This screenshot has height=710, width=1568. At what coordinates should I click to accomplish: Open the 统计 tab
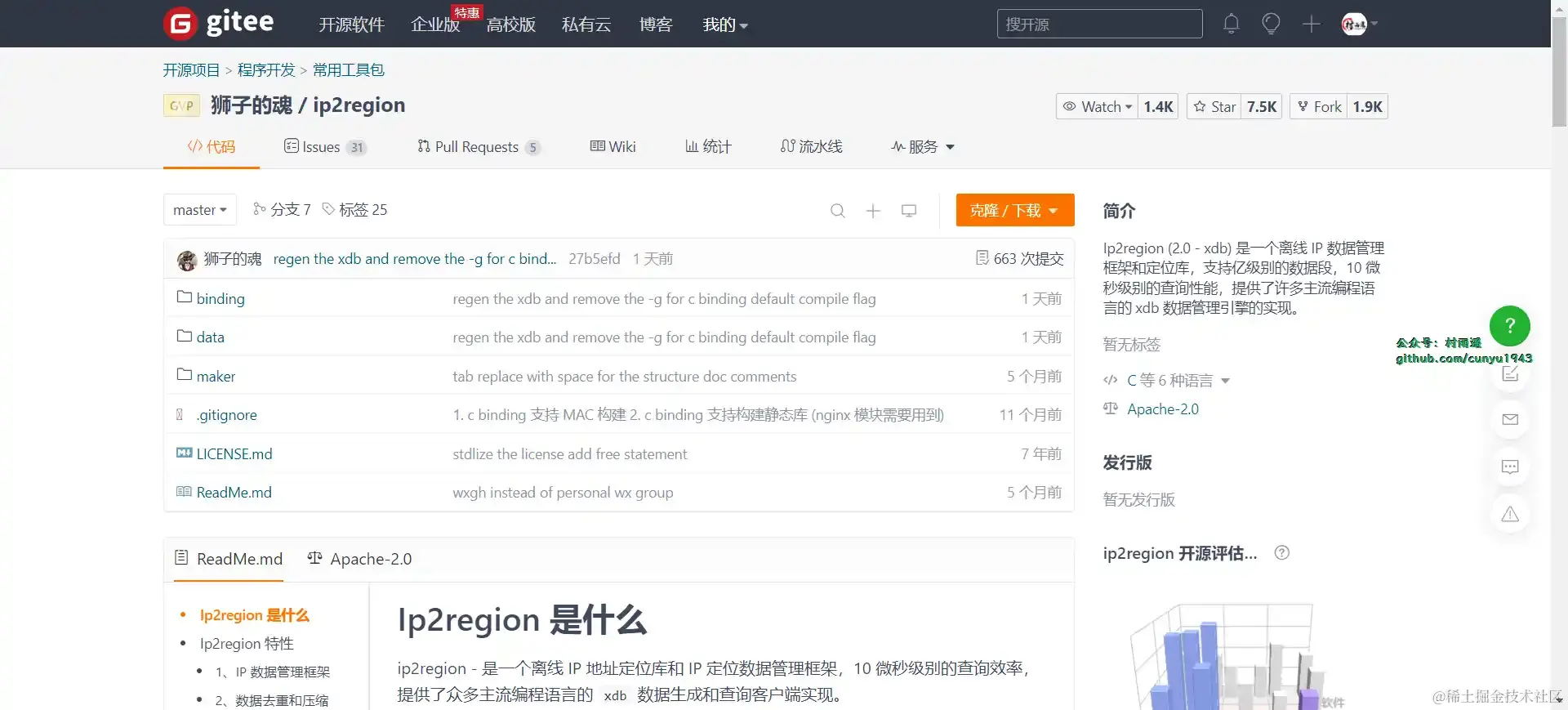pyautogui.click(x=708, y=146)
